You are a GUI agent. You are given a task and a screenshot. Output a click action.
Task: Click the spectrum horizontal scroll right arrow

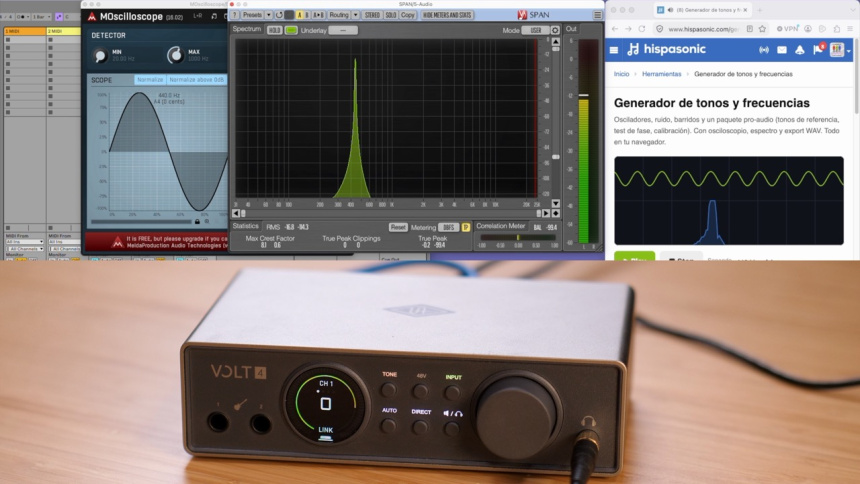click(x=546, y=213)
